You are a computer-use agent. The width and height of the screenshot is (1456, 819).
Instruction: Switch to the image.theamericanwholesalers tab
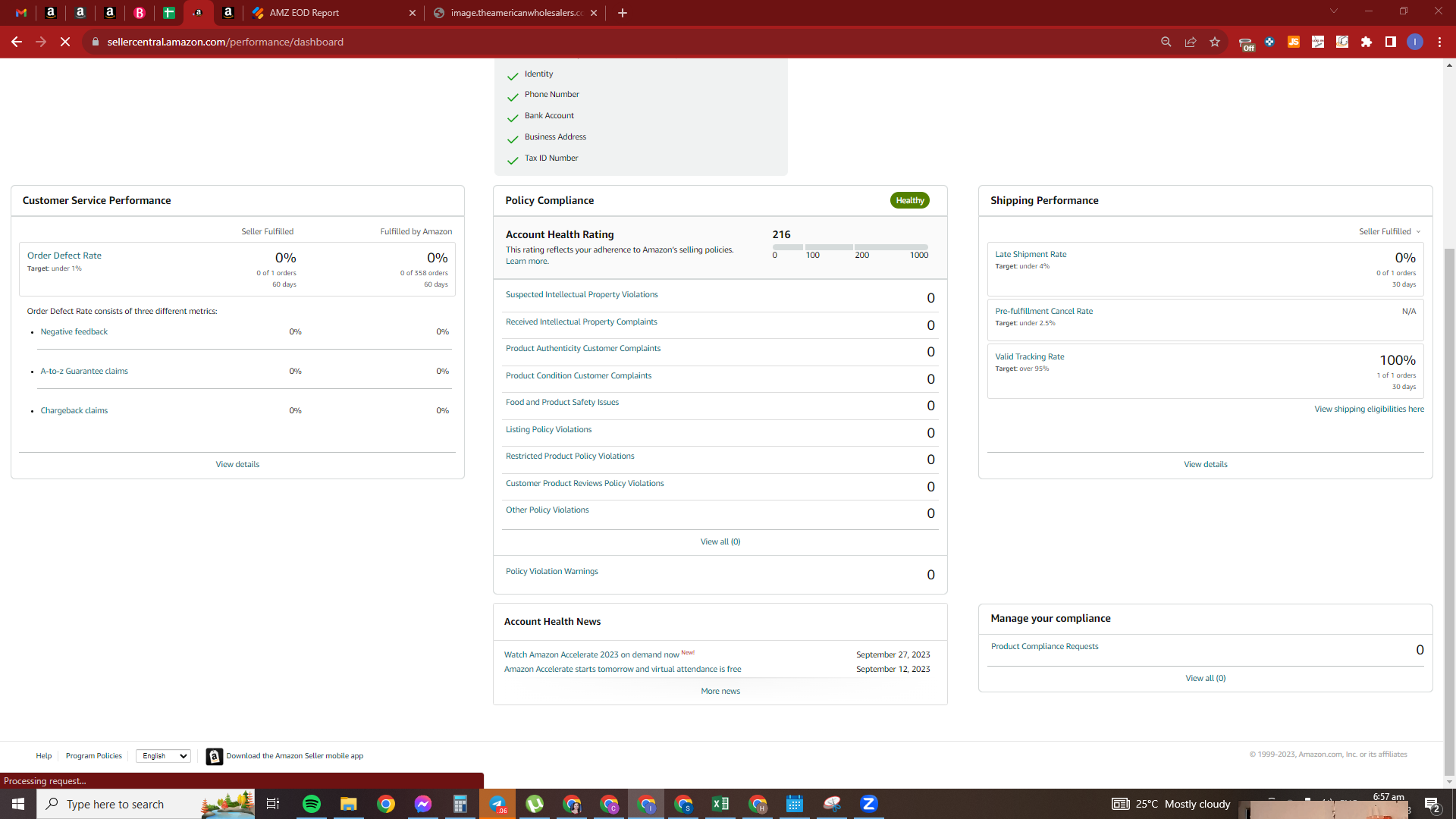516,13
